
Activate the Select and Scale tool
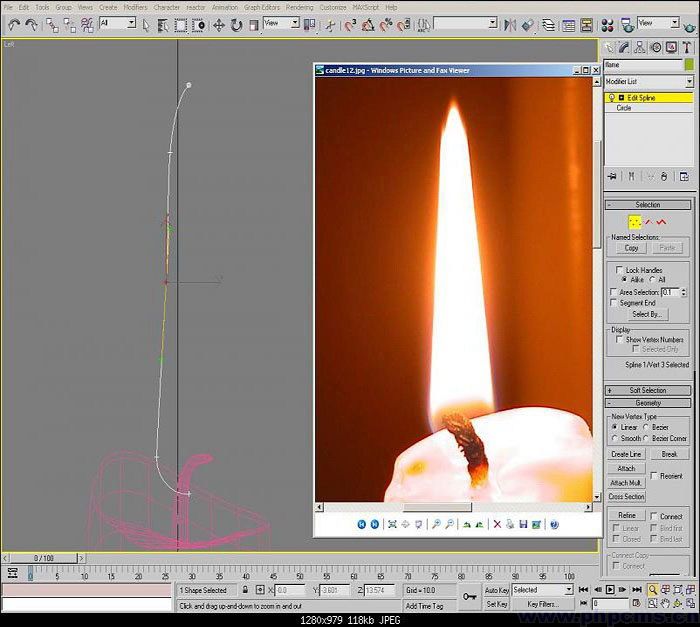(254, 25)
